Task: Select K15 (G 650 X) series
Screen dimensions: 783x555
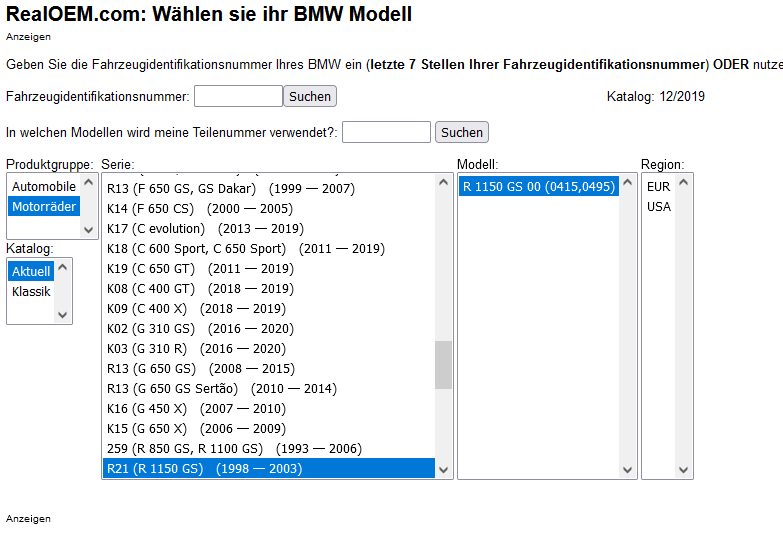Action: [269, 429]
